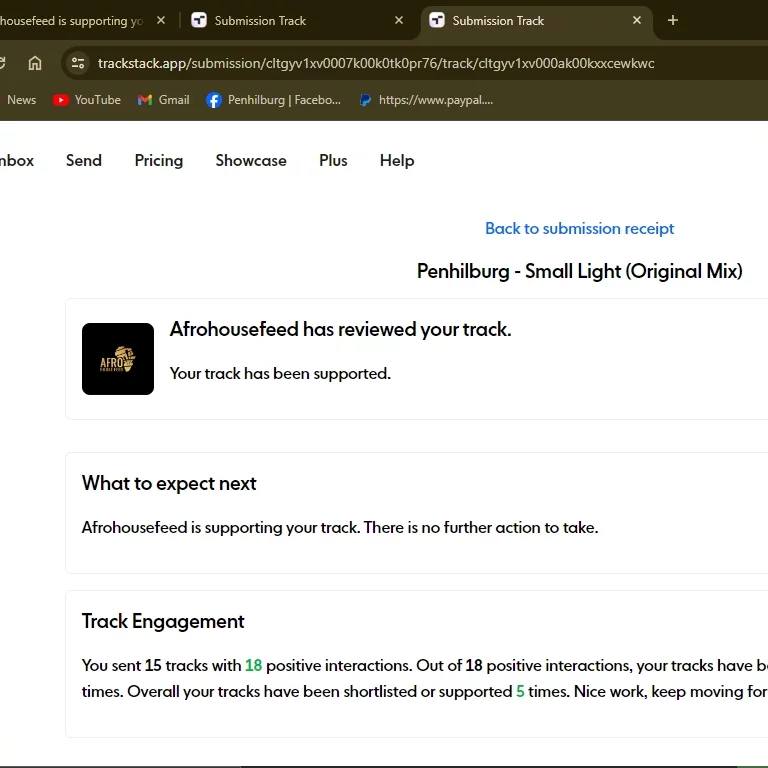Viewport: 768px width, 768px height.
Task: Open the Send navigation item
Action: pyautogui.click(x=84, y=161)
